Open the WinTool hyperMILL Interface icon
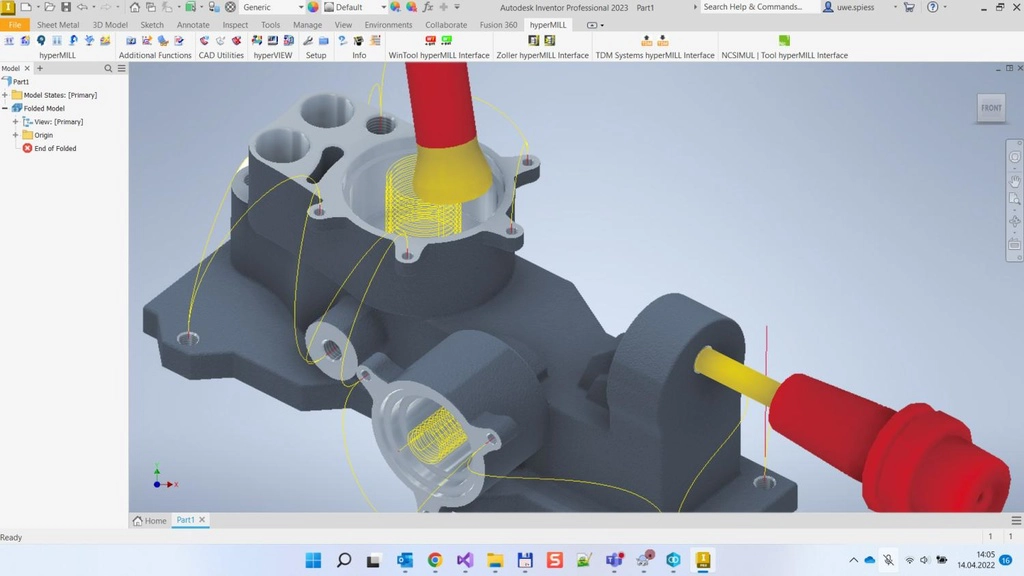The height and width of the screenshot is (576, 1024). [430, 40]
